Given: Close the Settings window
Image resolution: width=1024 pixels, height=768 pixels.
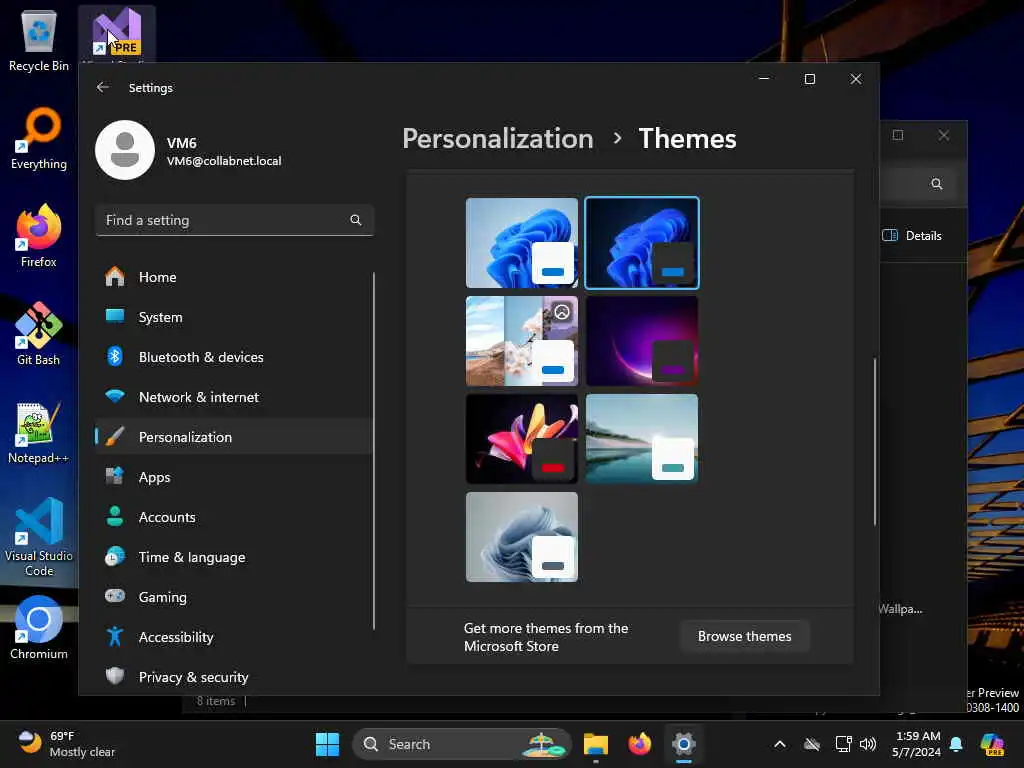Looking at the screenshot, I should tap(856, 79).
